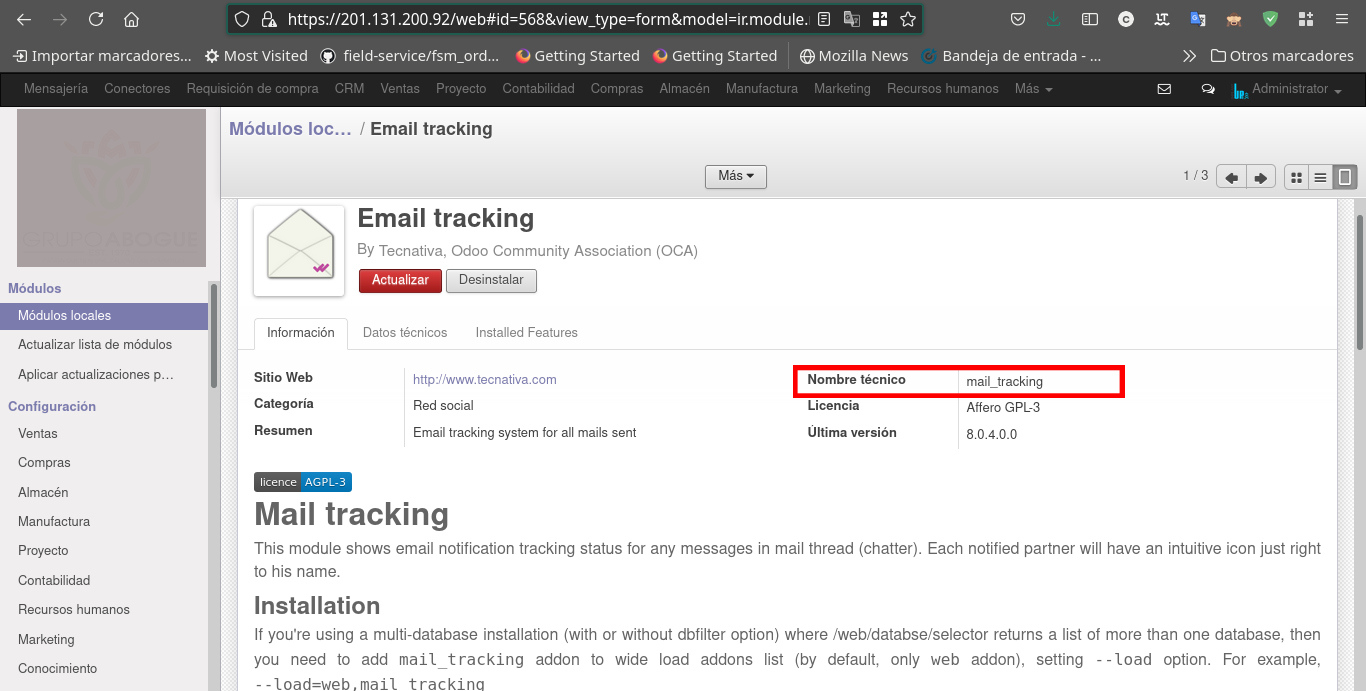Image resolution: width=1366 pixels, height=691 pixels.
Task: Open the browser hamburger menu
Action: 1341,19
